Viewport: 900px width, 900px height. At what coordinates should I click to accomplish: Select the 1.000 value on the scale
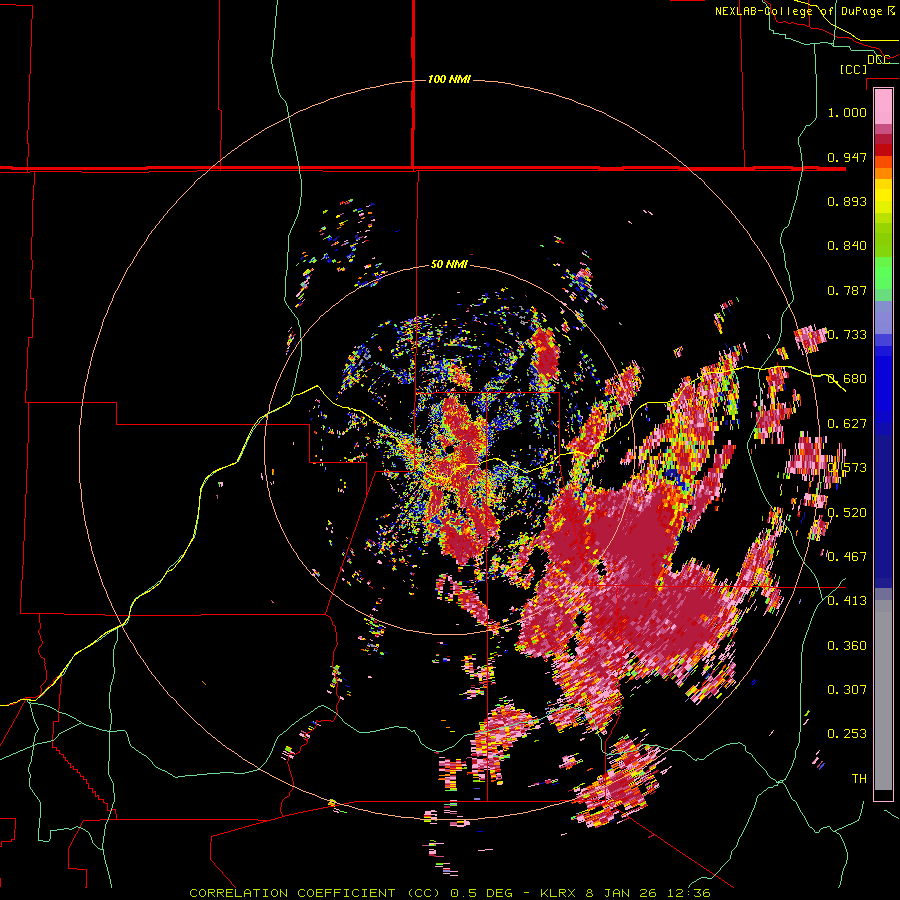[847, 112]
